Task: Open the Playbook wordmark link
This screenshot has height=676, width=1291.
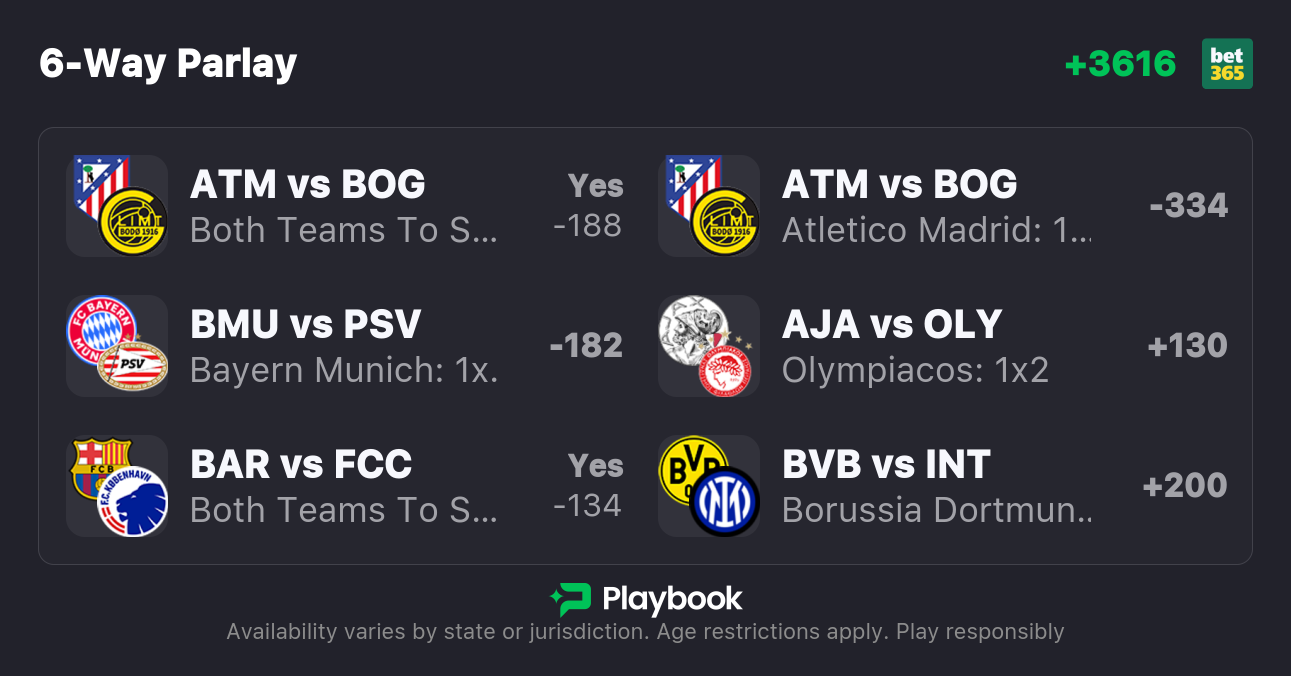Action: (x=672, y=599)
